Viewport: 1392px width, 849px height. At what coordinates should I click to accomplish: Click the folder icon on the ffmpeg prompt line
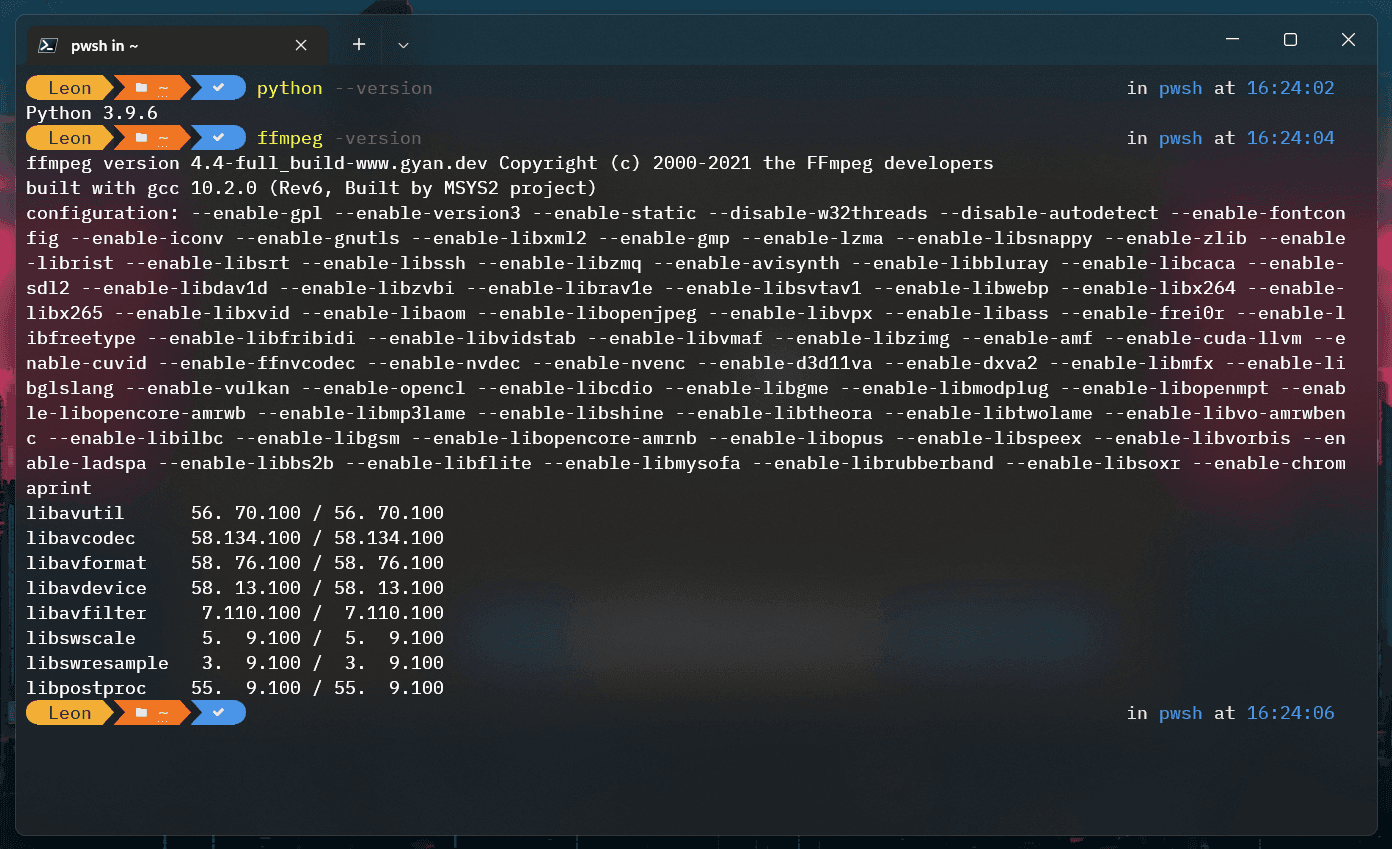pos(142,138)
